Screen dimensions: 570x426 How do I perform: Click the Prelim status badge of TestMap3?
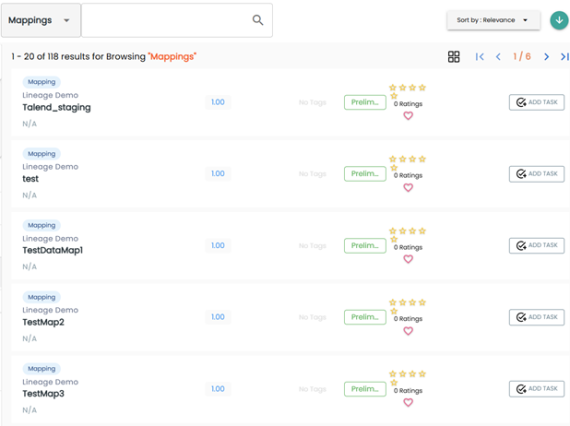[365, 389]
